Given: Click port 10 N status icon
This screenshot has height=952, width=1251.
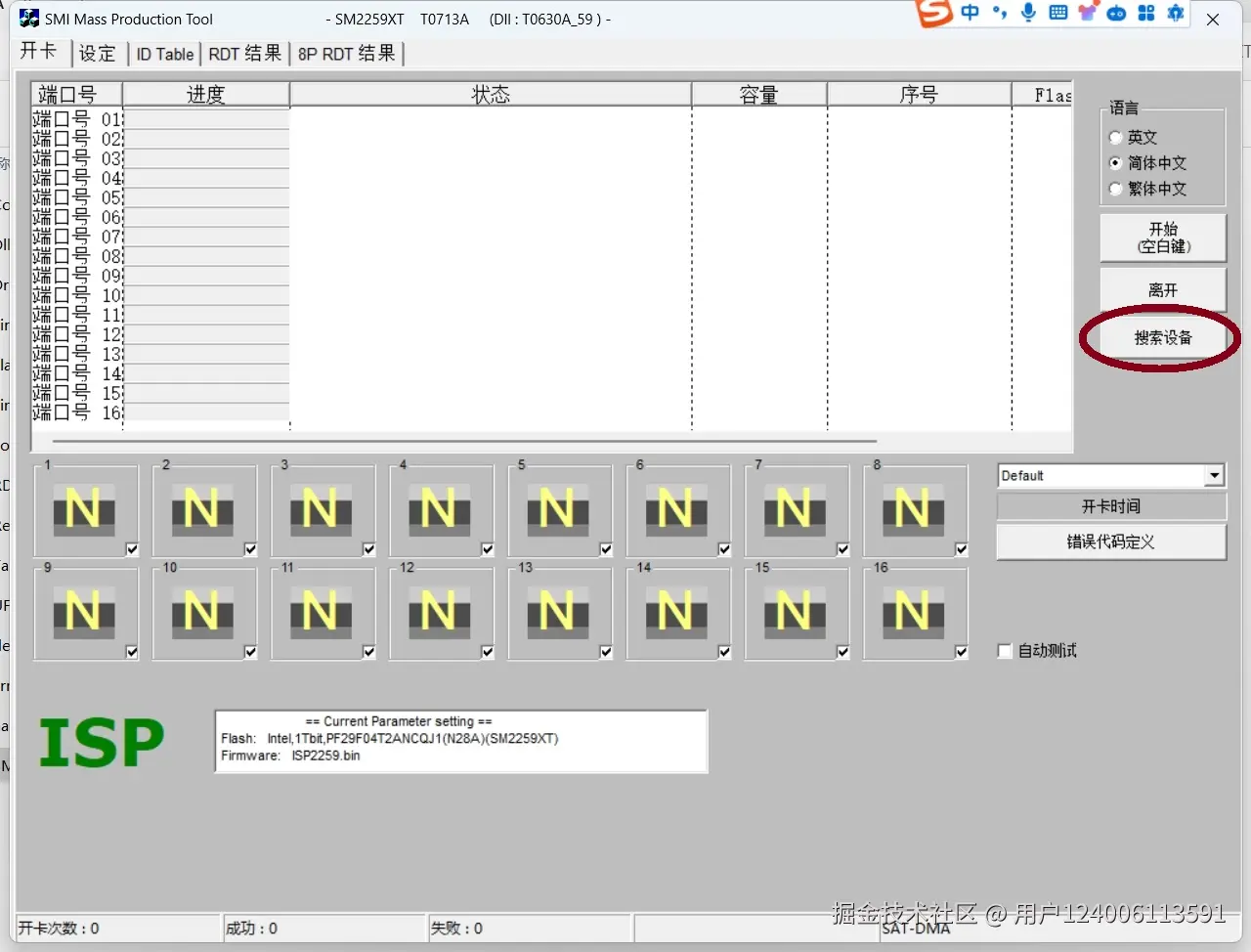Looking at the screenshot, I should [202, 612].
